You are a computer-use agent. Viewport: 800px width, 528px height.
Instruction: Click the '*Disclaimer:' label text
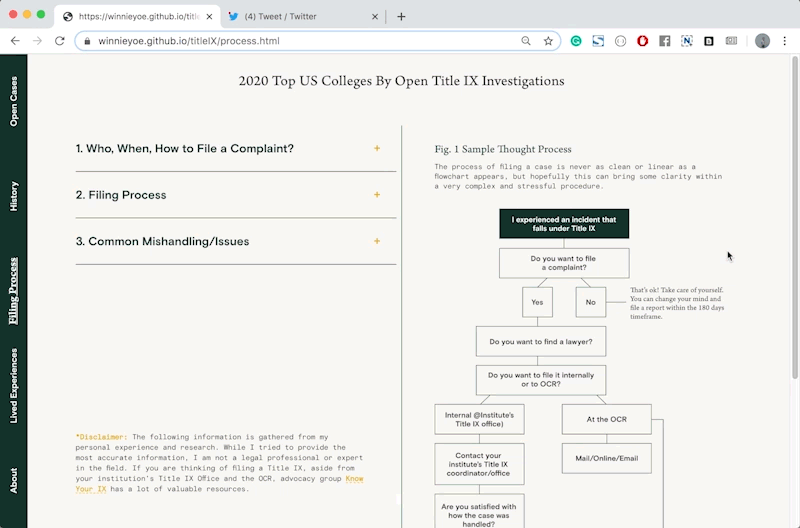(101, 437)
